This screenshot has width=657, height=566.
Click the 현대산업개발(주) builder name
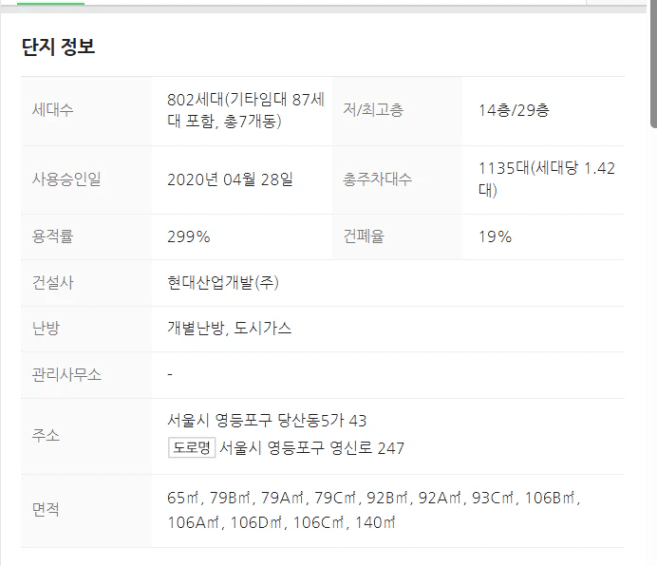(222, 283)
